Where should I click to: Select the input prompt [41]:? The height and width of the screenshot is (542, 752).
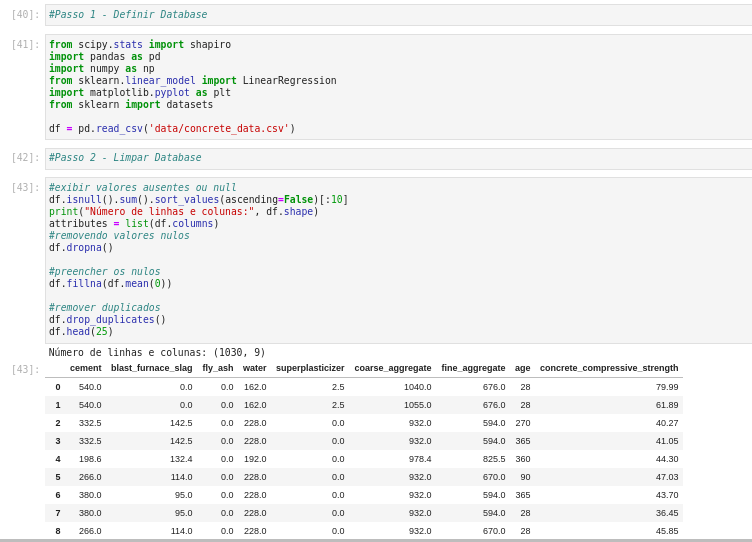click(26, 45)
